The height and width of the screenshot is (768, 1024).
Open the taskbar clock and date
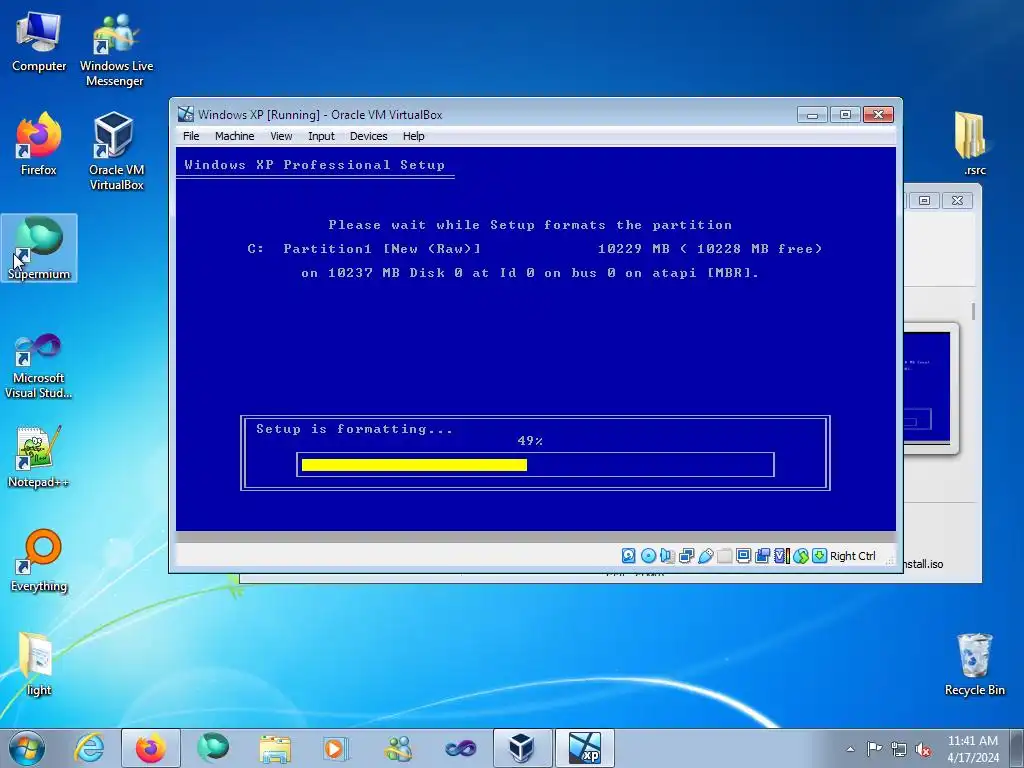tap(972, 749)
